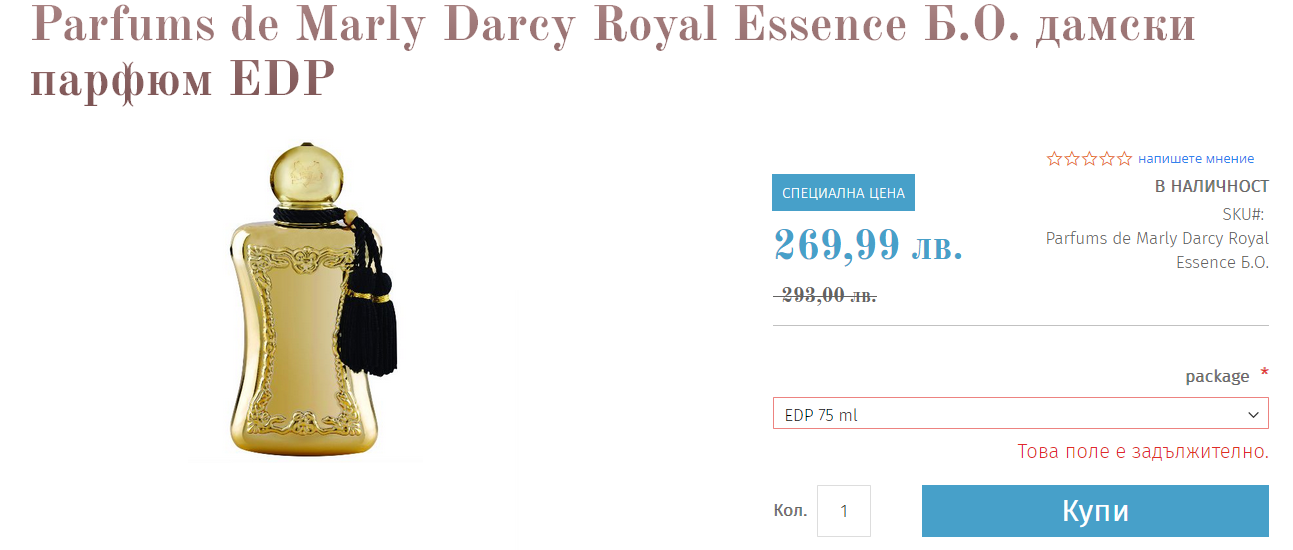1293x550 pixels.
Task: Expand the package dropdown arrow
Action: click(1253, 414)
